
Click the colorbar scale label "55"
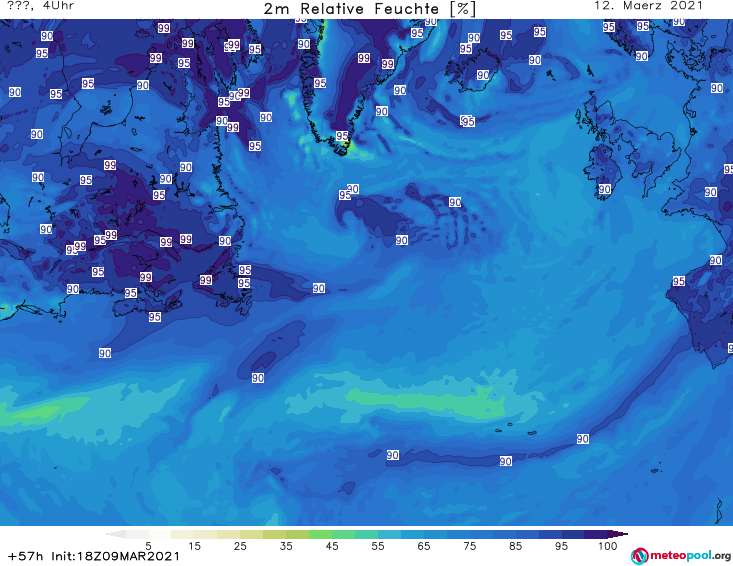click(x=378, y=546)
